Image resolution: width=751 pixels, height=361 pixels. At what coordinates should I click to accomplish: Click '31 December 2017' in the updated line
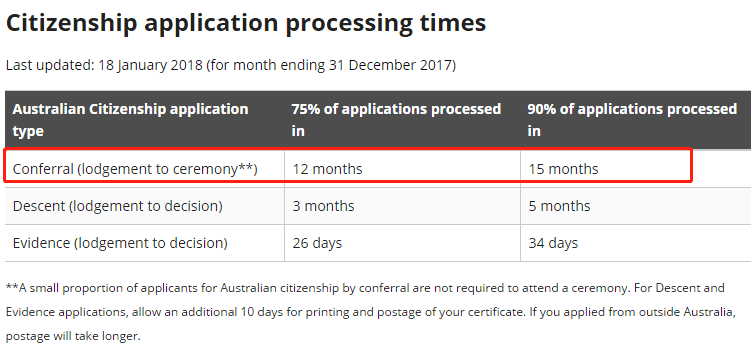[389, 65]
